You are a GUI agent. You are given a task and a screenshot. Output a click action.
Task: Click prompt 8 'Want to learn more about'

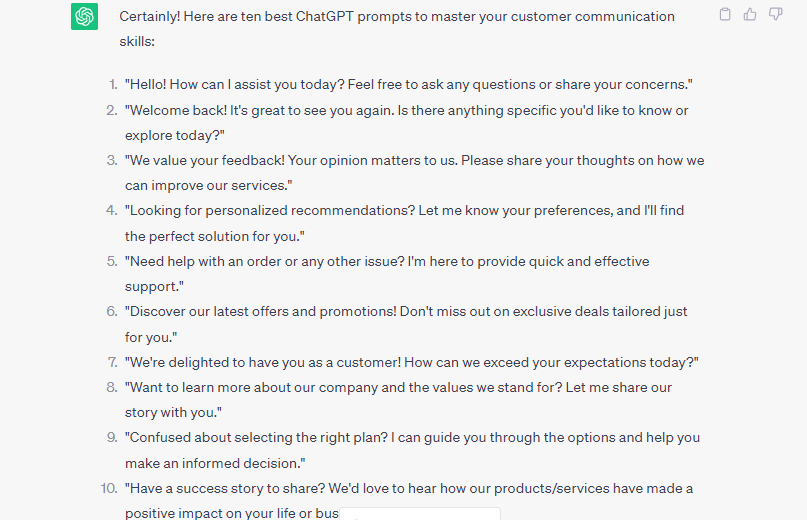398,400
